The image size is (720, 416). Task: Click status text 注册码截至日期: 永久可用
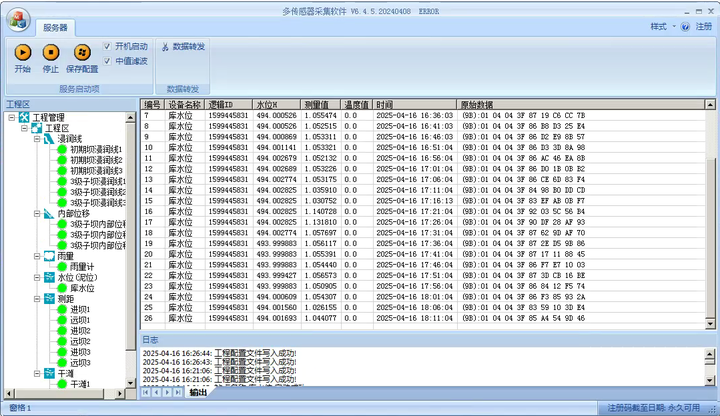[x=653, y=408]
